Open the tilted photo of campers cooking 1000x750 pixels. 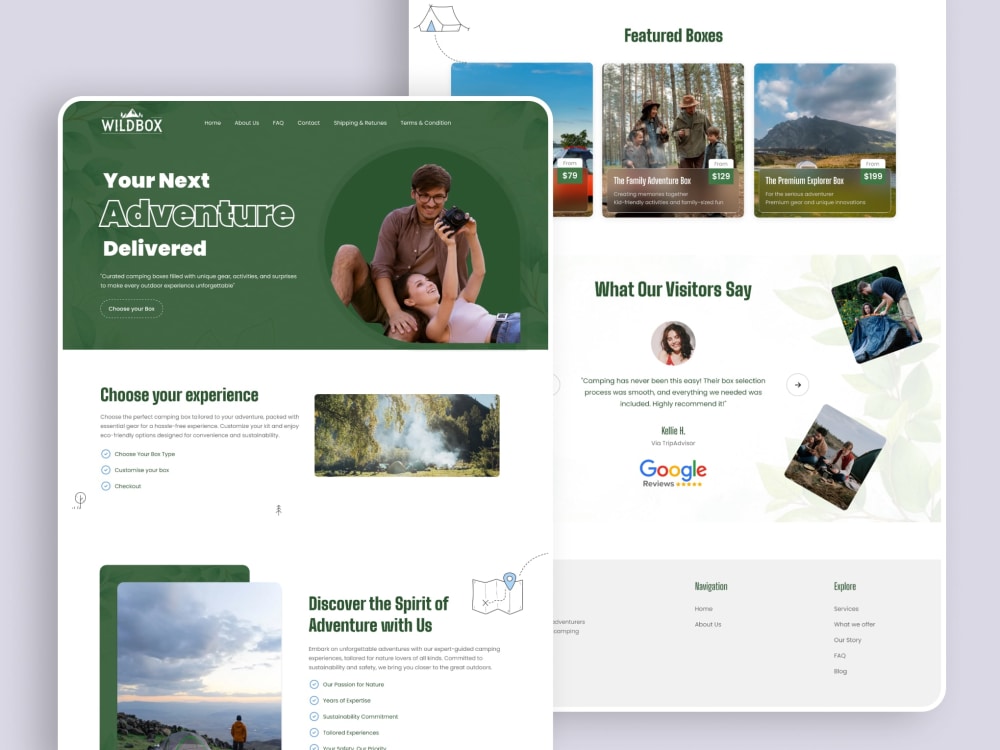click(835, 457)
